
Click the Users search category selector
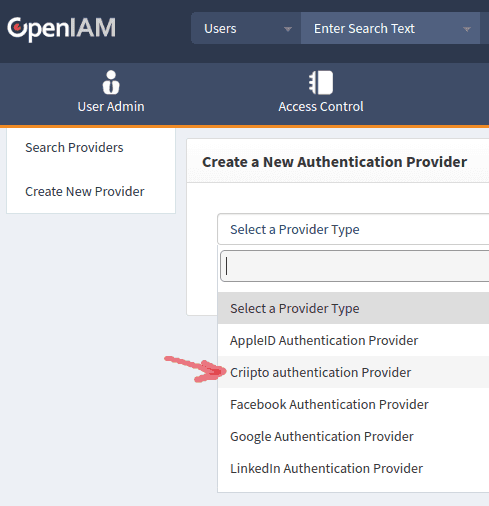tap(246, 28)
